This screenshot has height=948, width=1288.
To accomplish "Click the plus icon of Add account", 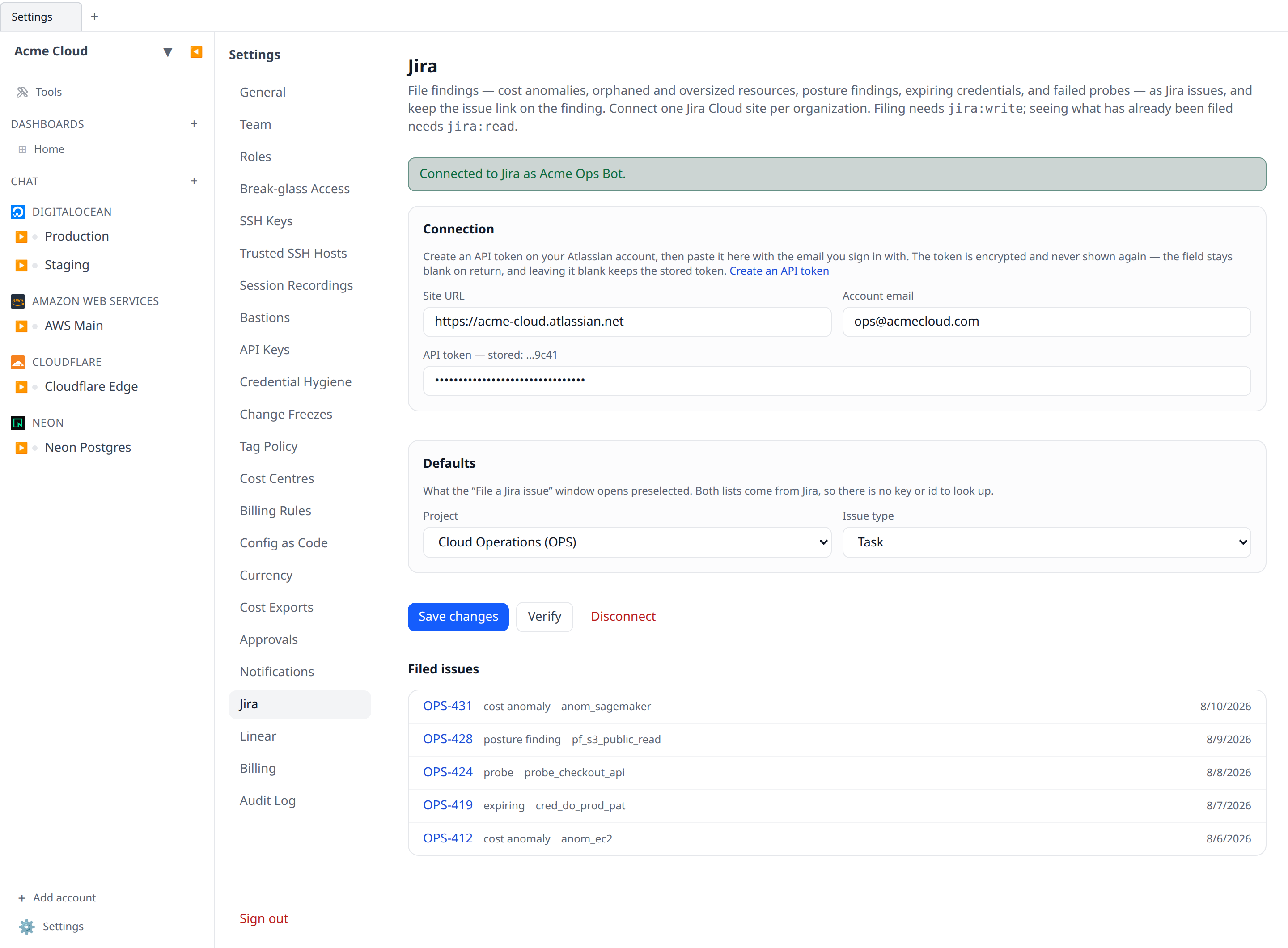I will pos(22,898).
